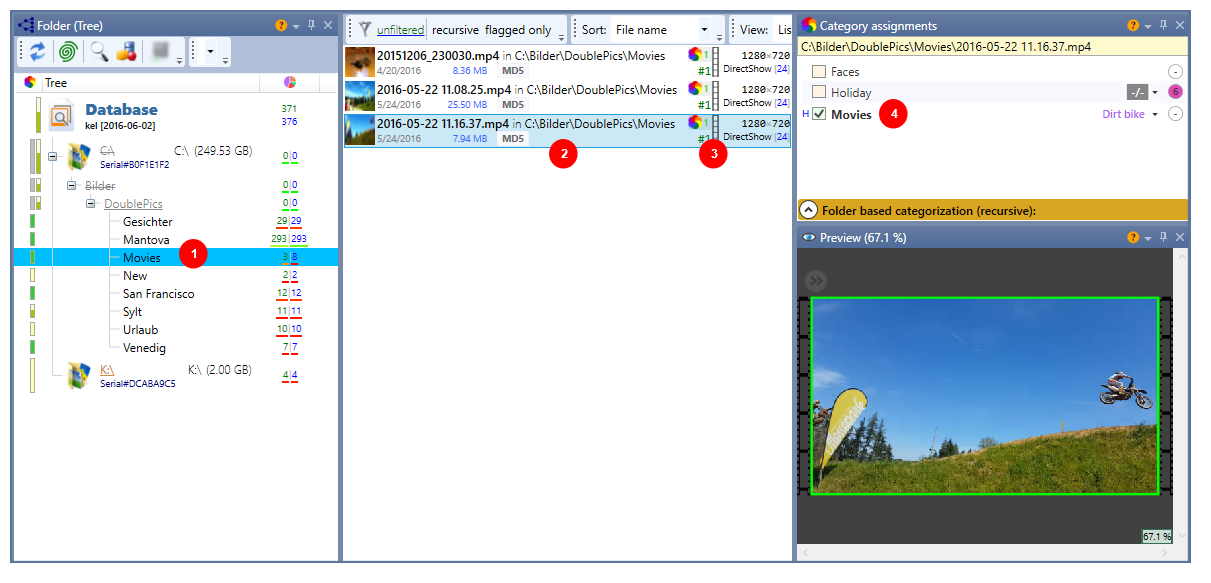Click the blue refresh arrows icon

[37, 52]
